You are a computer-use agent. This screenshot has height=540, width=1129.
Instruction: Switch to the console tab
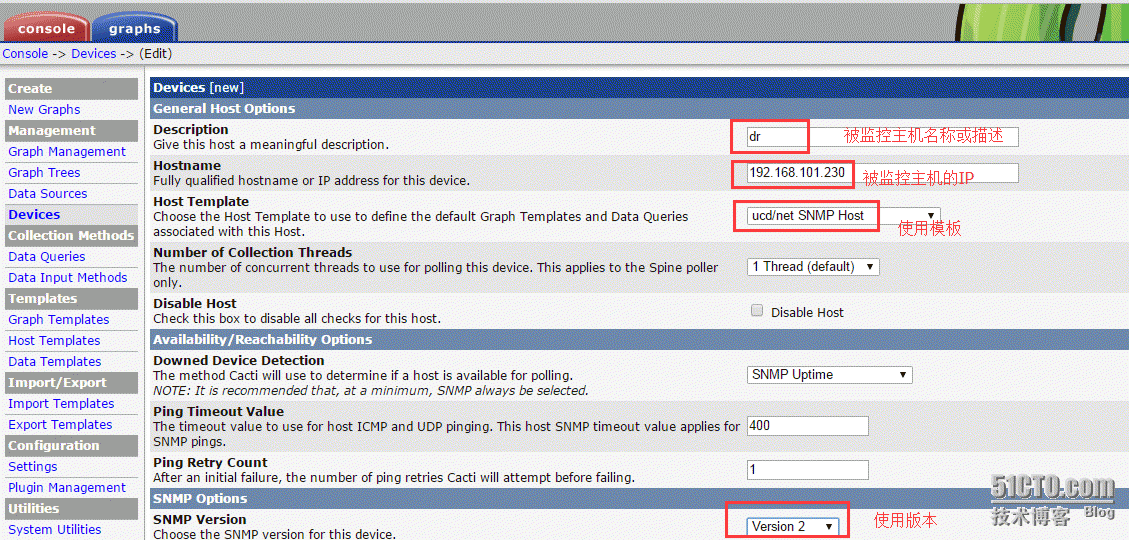46,27
